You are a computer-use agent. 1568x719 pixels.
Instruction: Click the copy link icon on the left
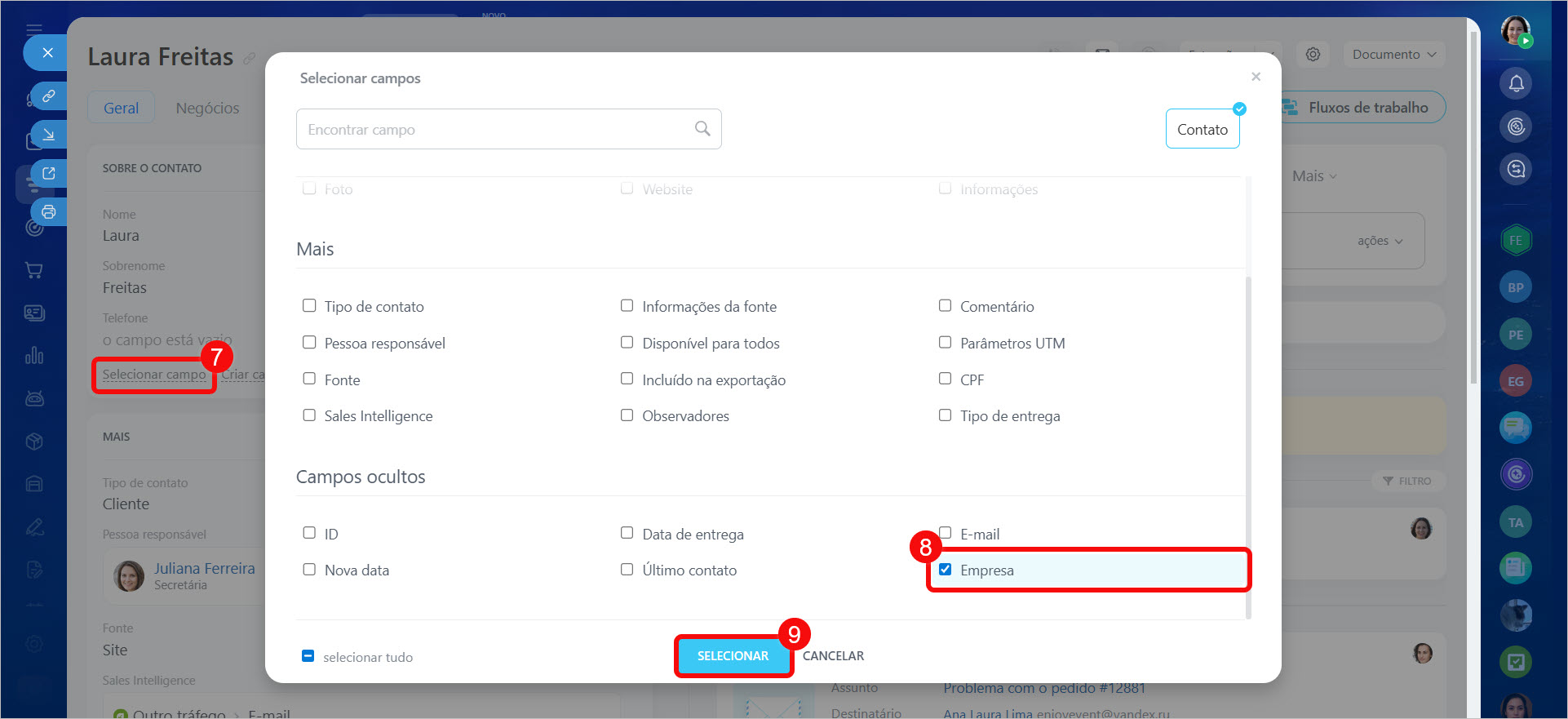click(49, 95)
